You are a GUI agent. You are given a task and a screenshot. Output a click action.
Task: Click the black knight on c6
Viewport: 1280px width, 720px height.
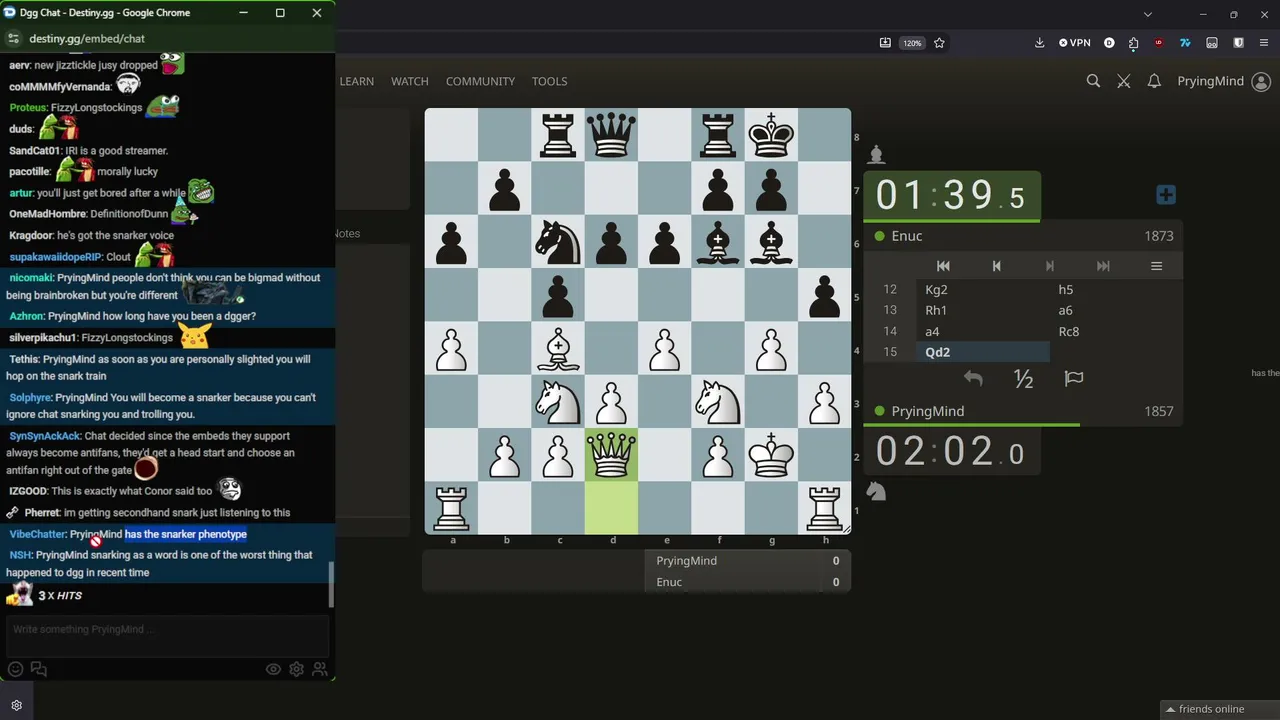point(558,241)
